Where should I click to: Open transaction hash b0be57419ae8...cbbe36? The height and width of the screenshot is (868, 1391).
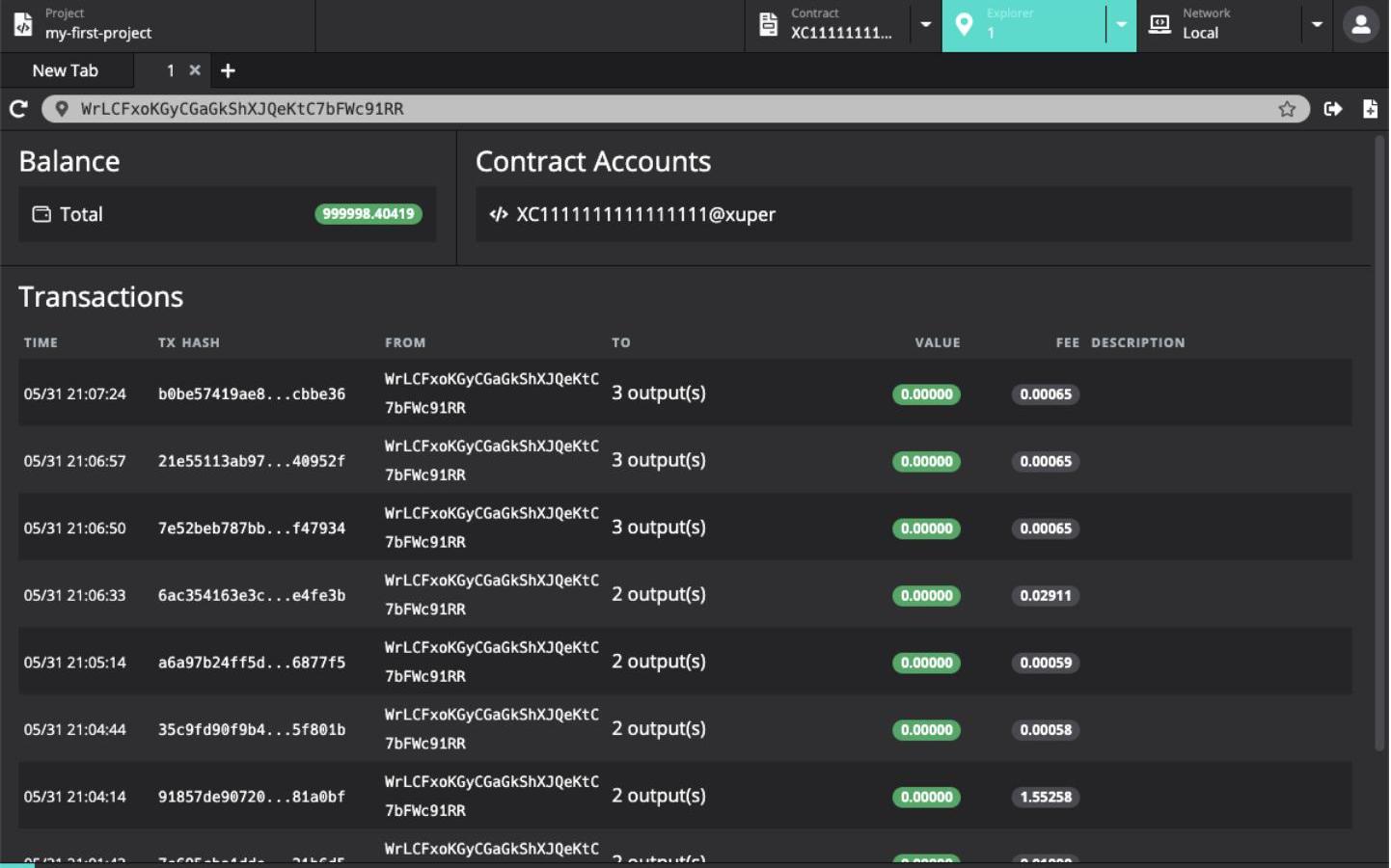click(252, 393)
